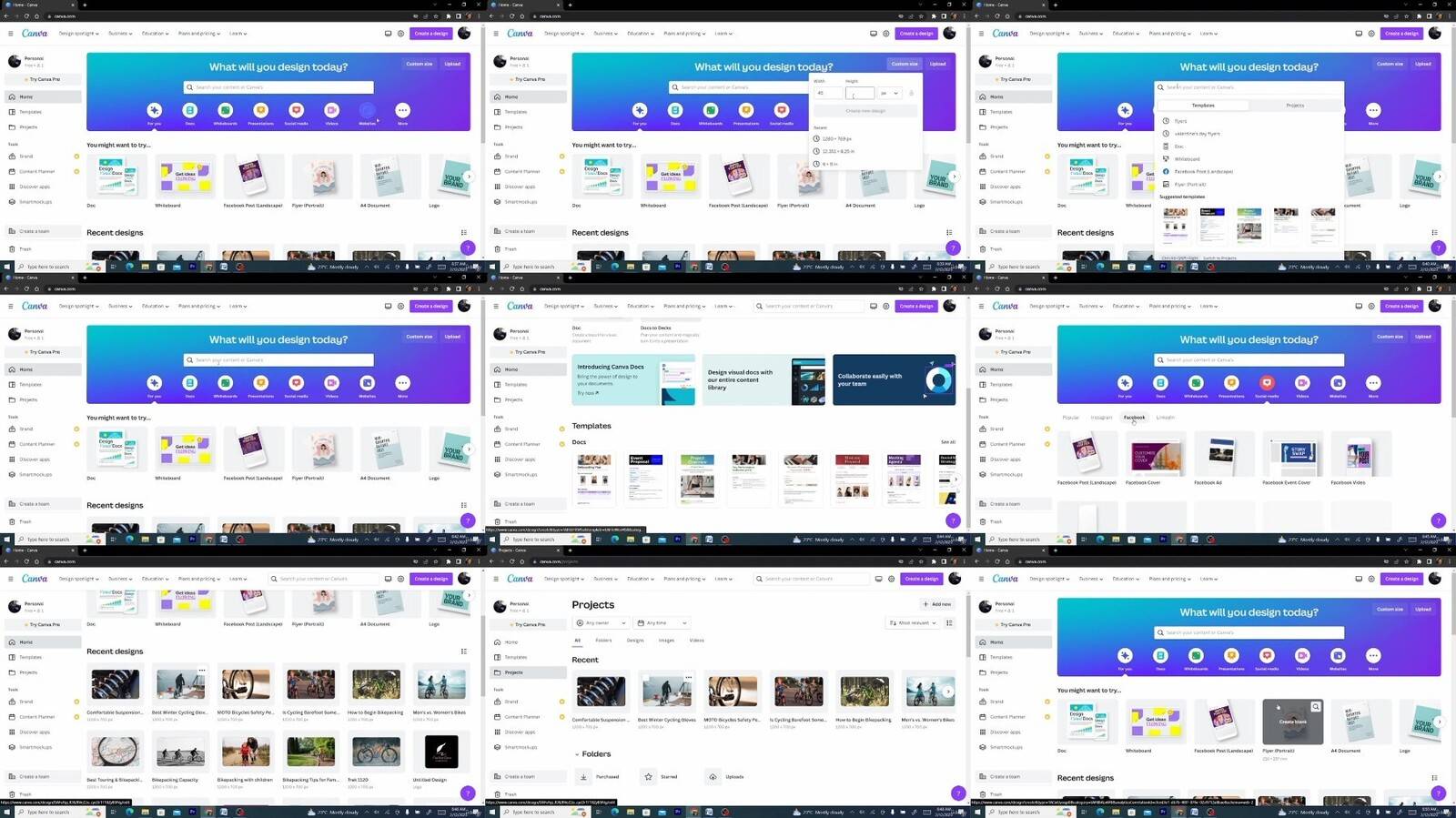Pick the recent search 'flyers'
1456x818 pixels.
(1180, 121)
